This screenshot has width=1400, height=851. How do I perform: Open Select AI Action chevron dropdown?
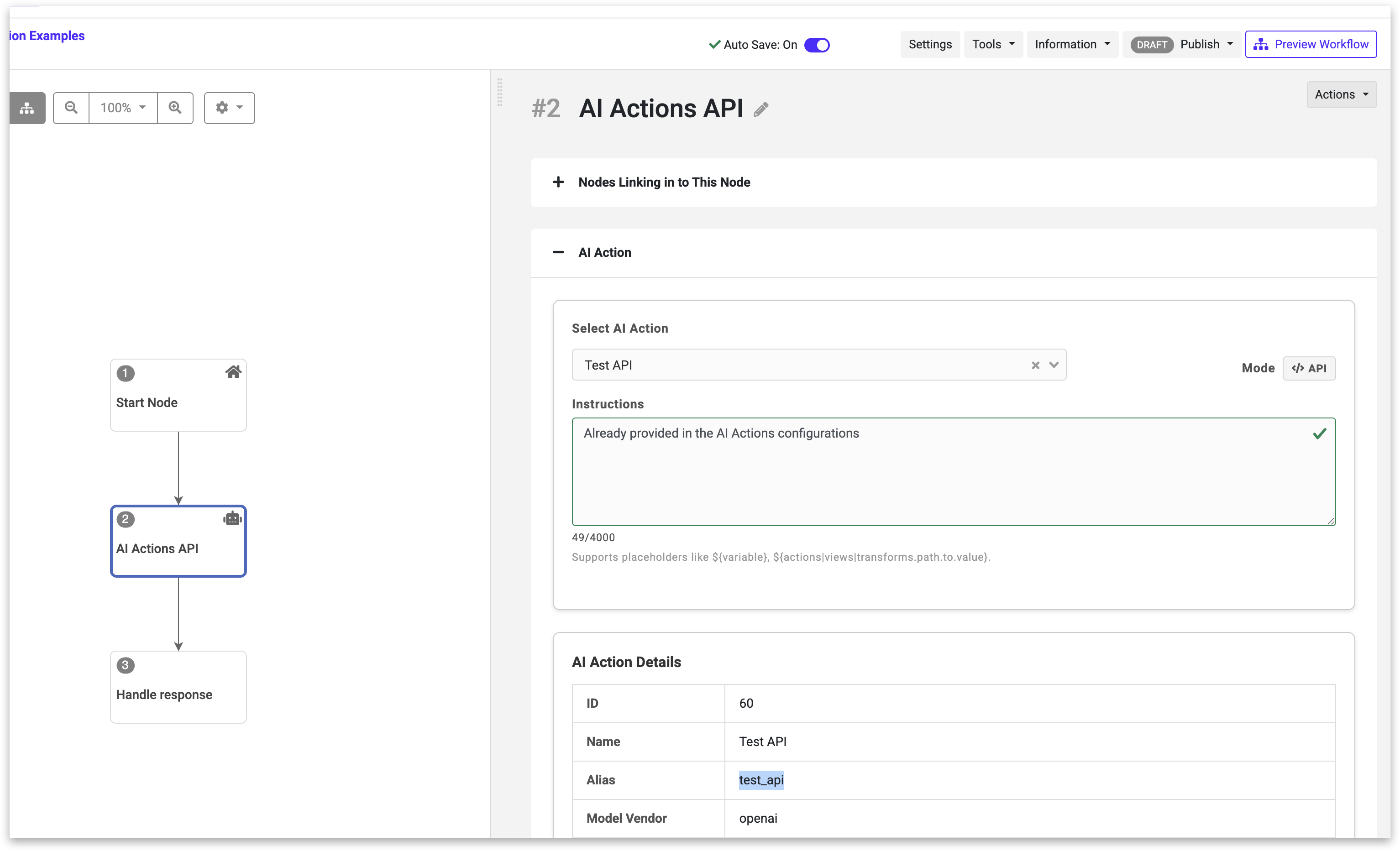coord(1054,365)
